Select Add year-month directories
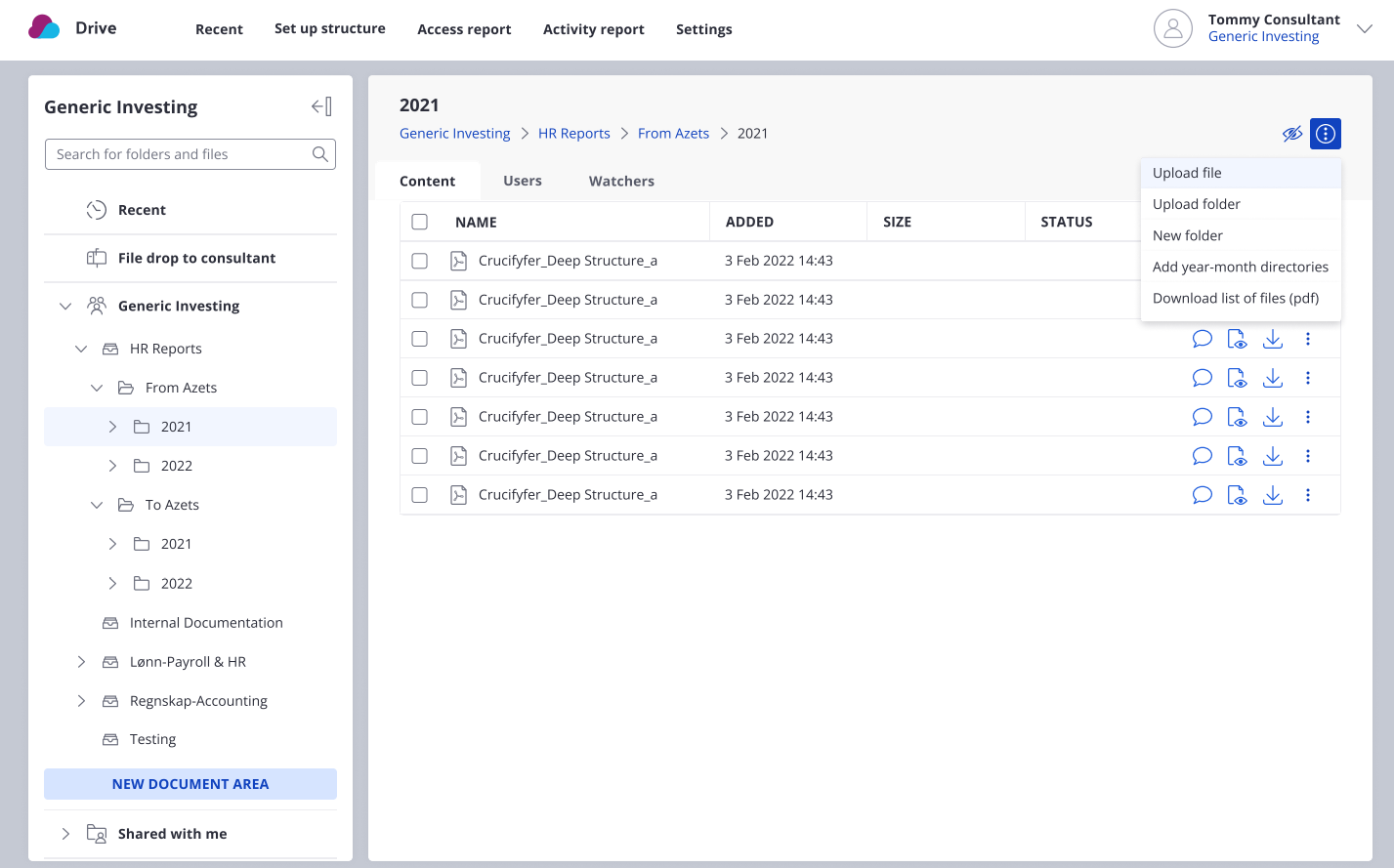1394x868 pixels. [x=1241, y=267]
